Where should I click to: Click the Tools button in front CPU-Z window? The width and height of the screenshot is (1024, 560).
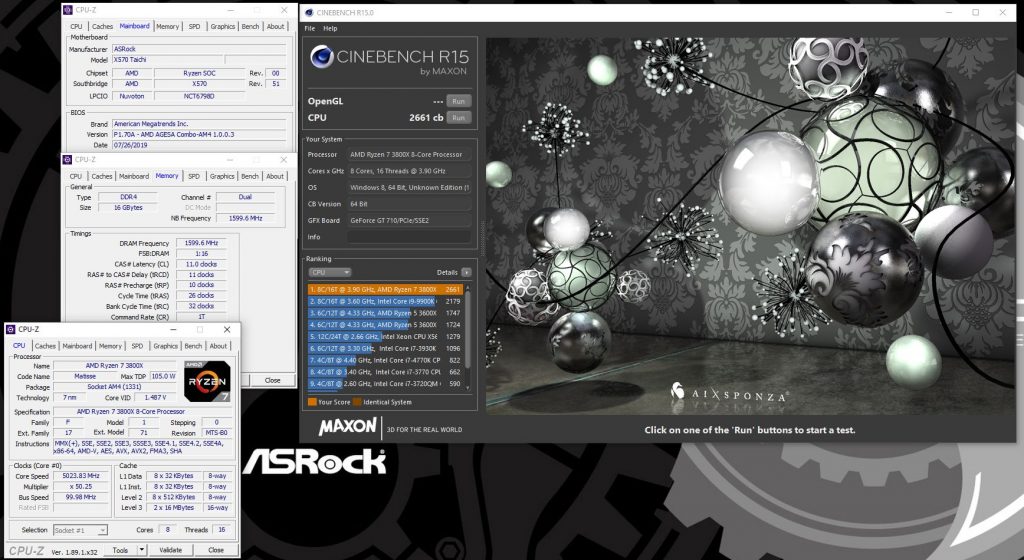click(x=120, y=550)
